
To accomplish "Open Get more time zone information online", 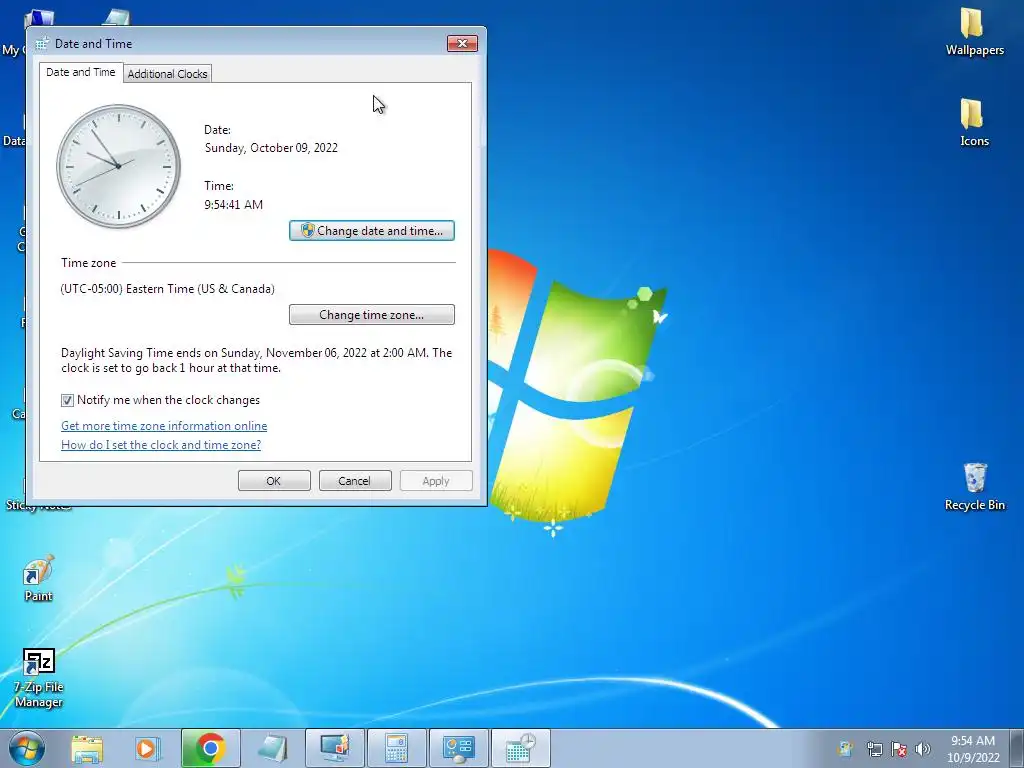I will [x=164, y=426].
